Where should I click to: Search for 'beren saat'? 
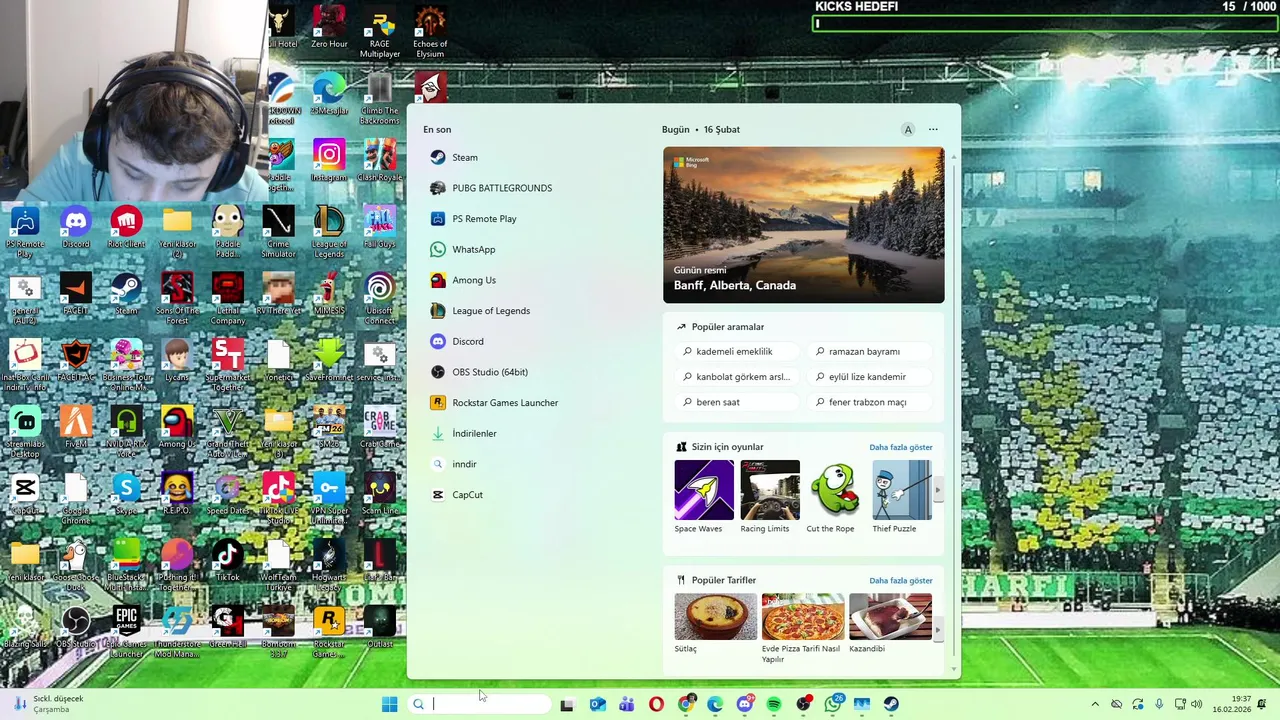tap(735, 402)
